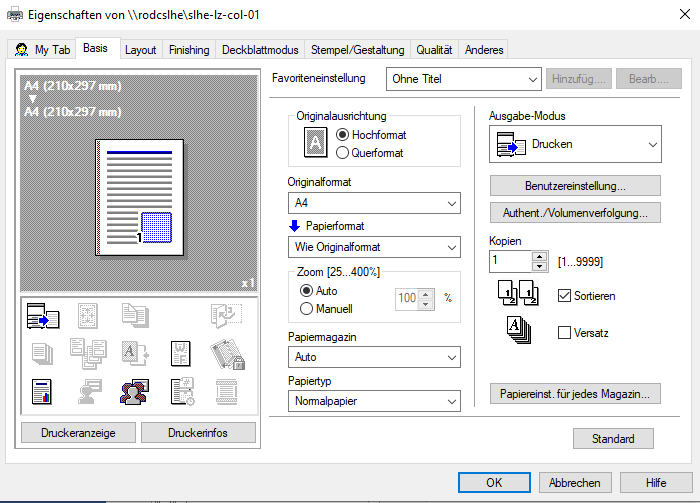Image resolution: width=700 pixels, height=503 pixels.
Task: Click the Drucken printer icon in Ausgabe-Modus
Action: coord(512,144)
